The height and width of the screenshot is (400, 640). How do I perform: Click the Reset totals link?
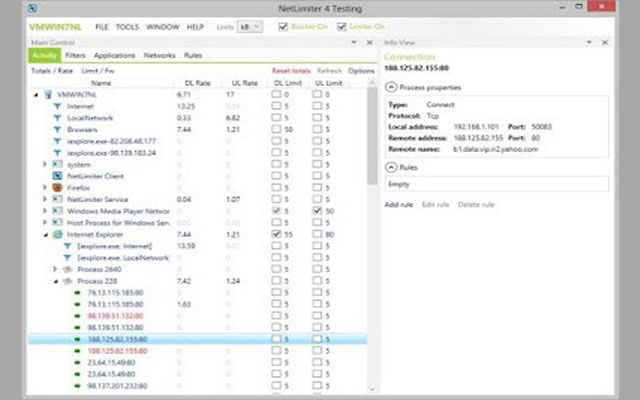(x=289, y=71)
